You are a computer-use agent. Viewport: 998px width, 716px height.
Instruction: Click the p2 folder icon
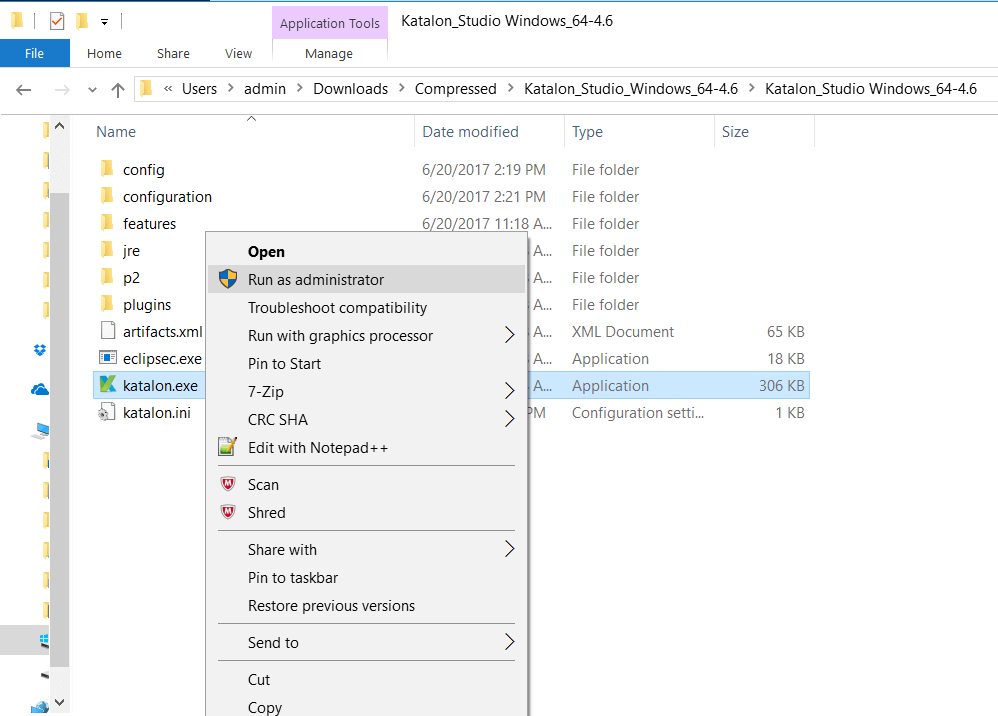(107, 277)
